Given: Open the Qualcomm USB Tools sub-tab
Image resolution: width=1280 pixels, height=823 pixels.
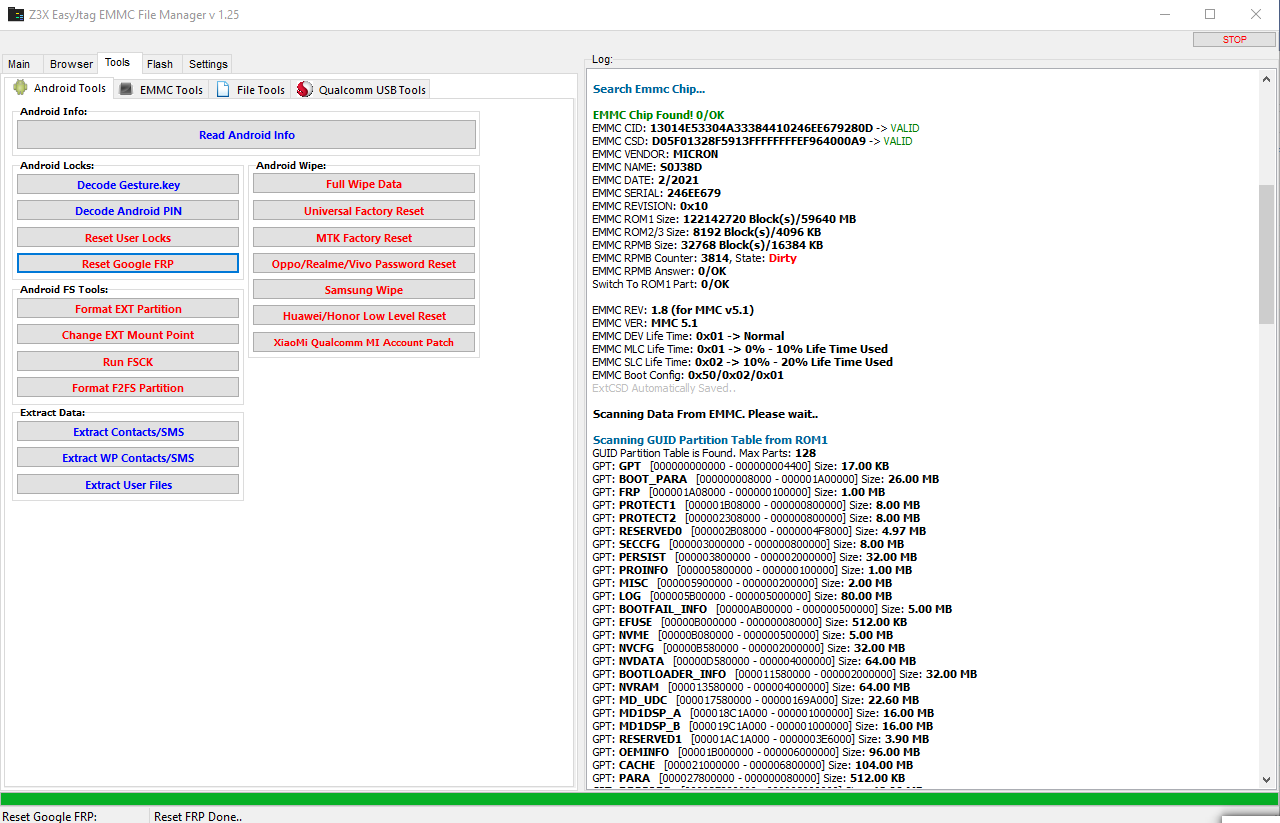Looking at the screenshot, I should [362, 90].
